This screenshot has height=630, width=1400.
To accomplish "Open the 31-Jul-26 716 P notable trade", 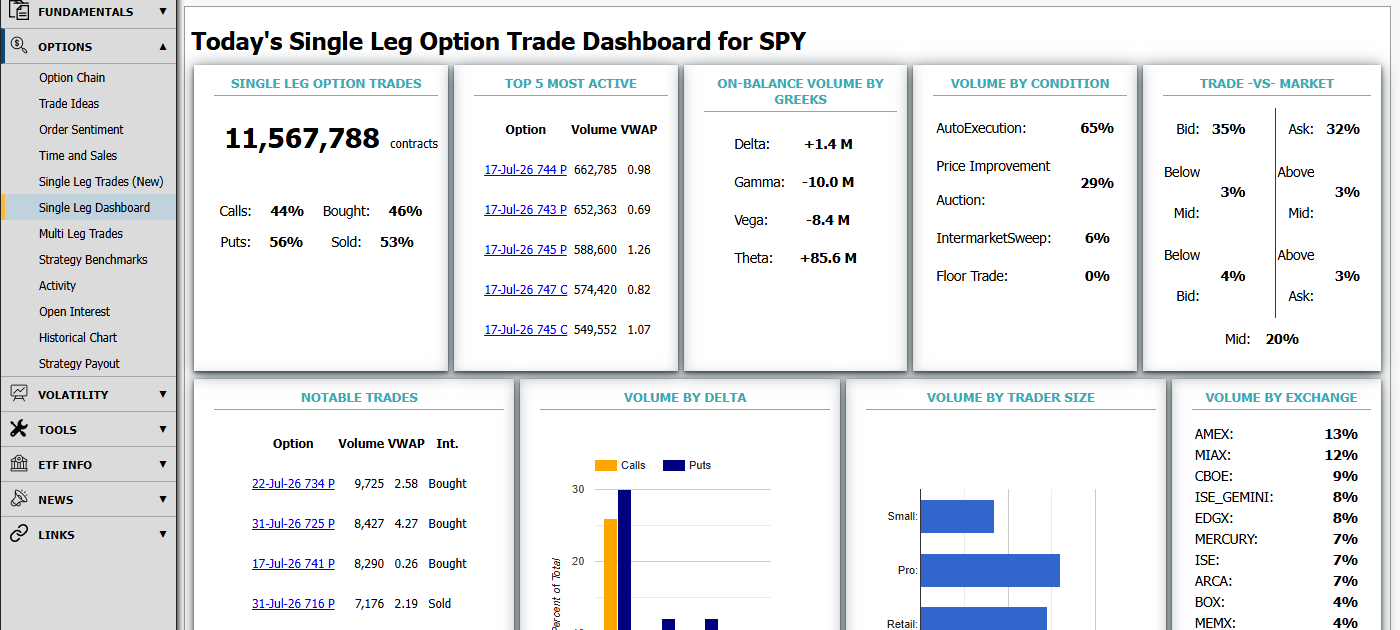I will [293, 604].
